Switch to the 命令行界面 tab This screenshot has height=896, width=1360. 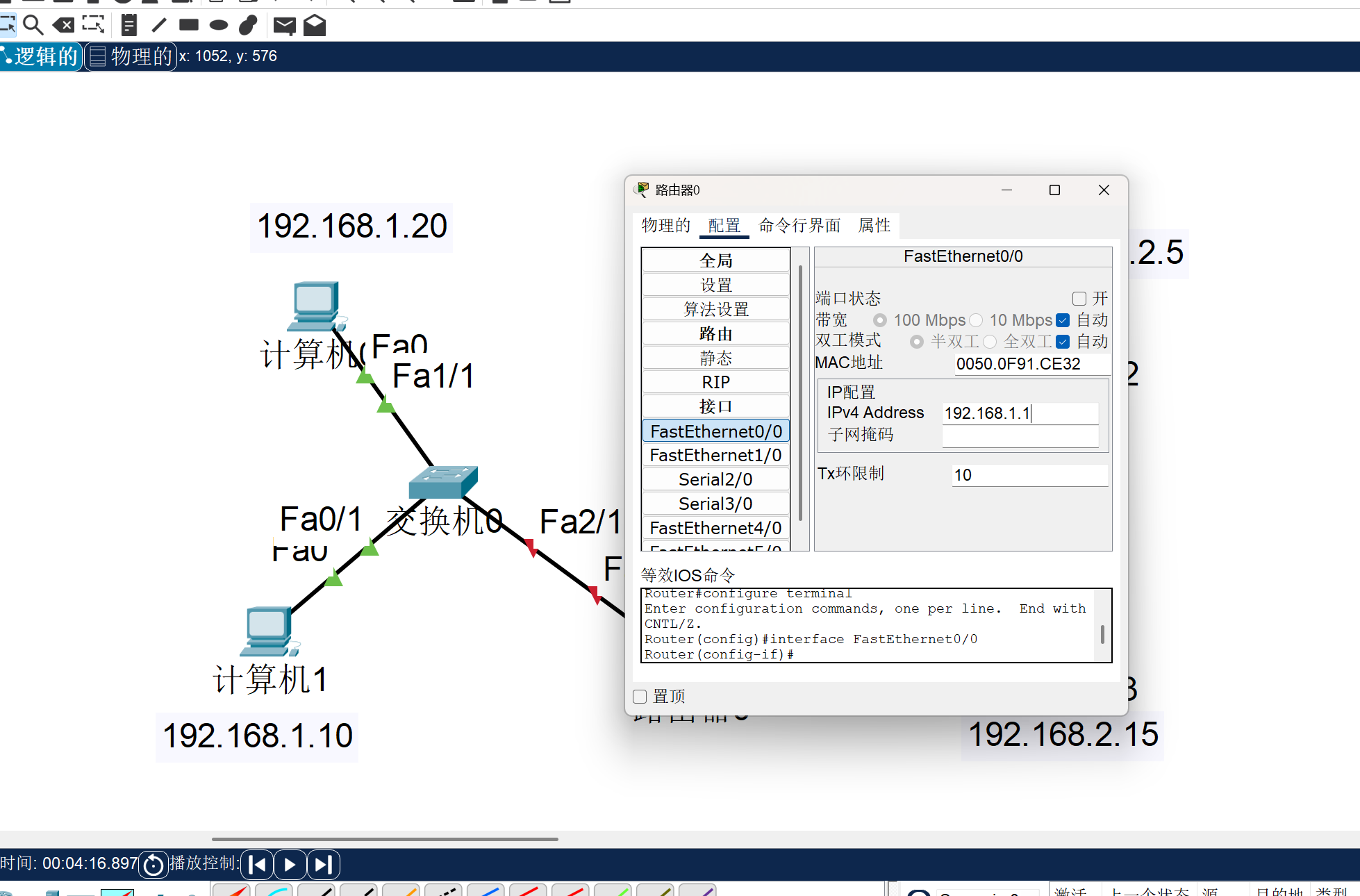(x=799, y=225)
